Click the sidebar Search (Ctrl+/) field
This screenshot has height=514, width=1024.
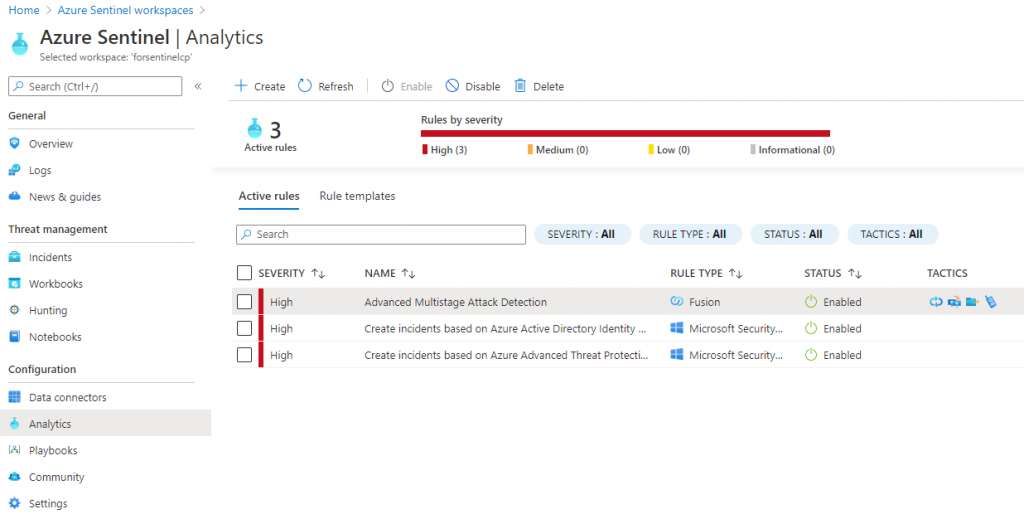pos(95,86)
